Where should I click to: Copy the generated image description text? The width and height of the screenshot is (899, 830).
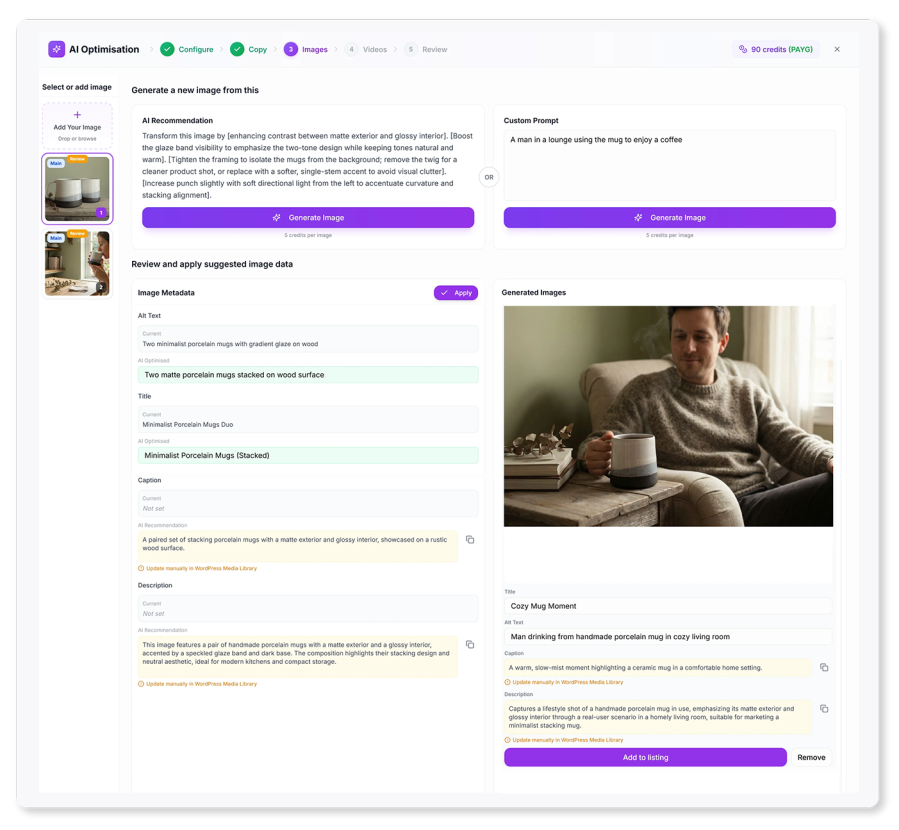[x=824, y=708]
